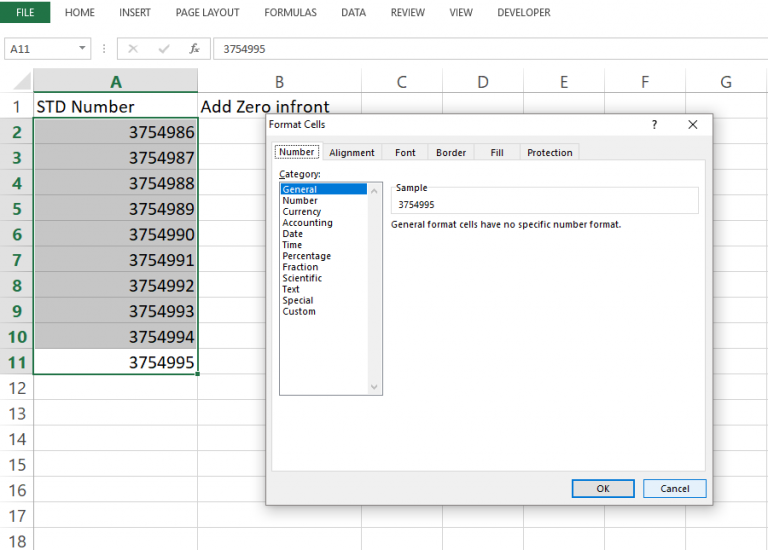Open the REVIEW ribbon tab

click(408, 12)
